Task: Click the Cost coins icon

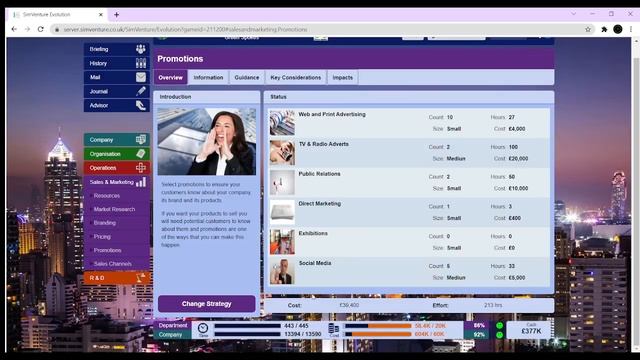Action: pos(334,329)
